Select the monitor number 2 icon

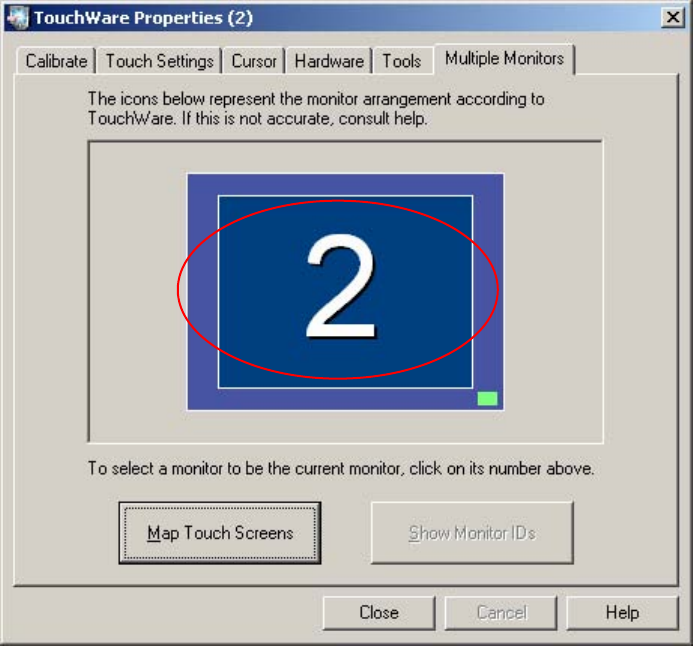341,285
